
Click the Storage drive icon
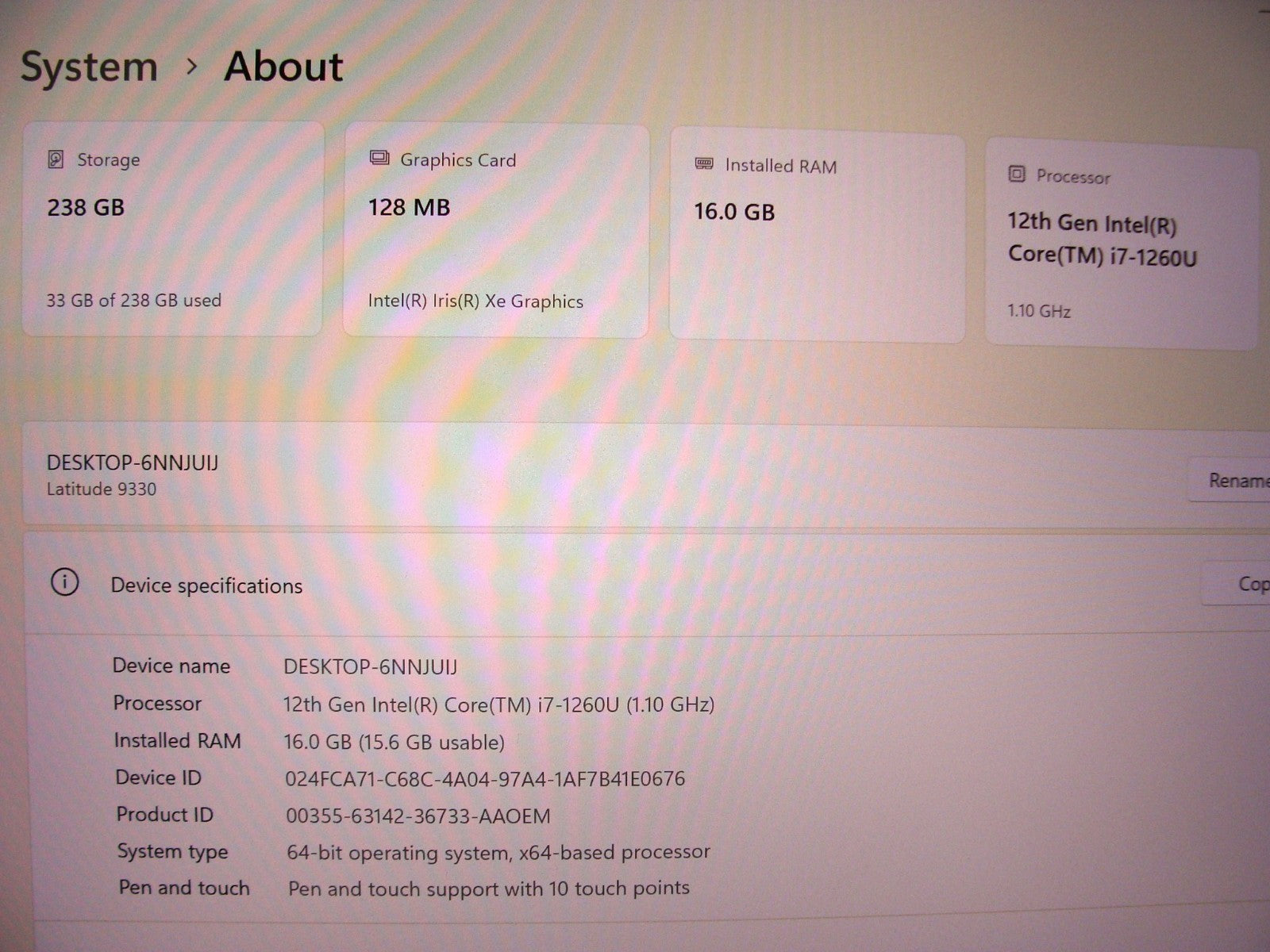click(x=56, y=159)
